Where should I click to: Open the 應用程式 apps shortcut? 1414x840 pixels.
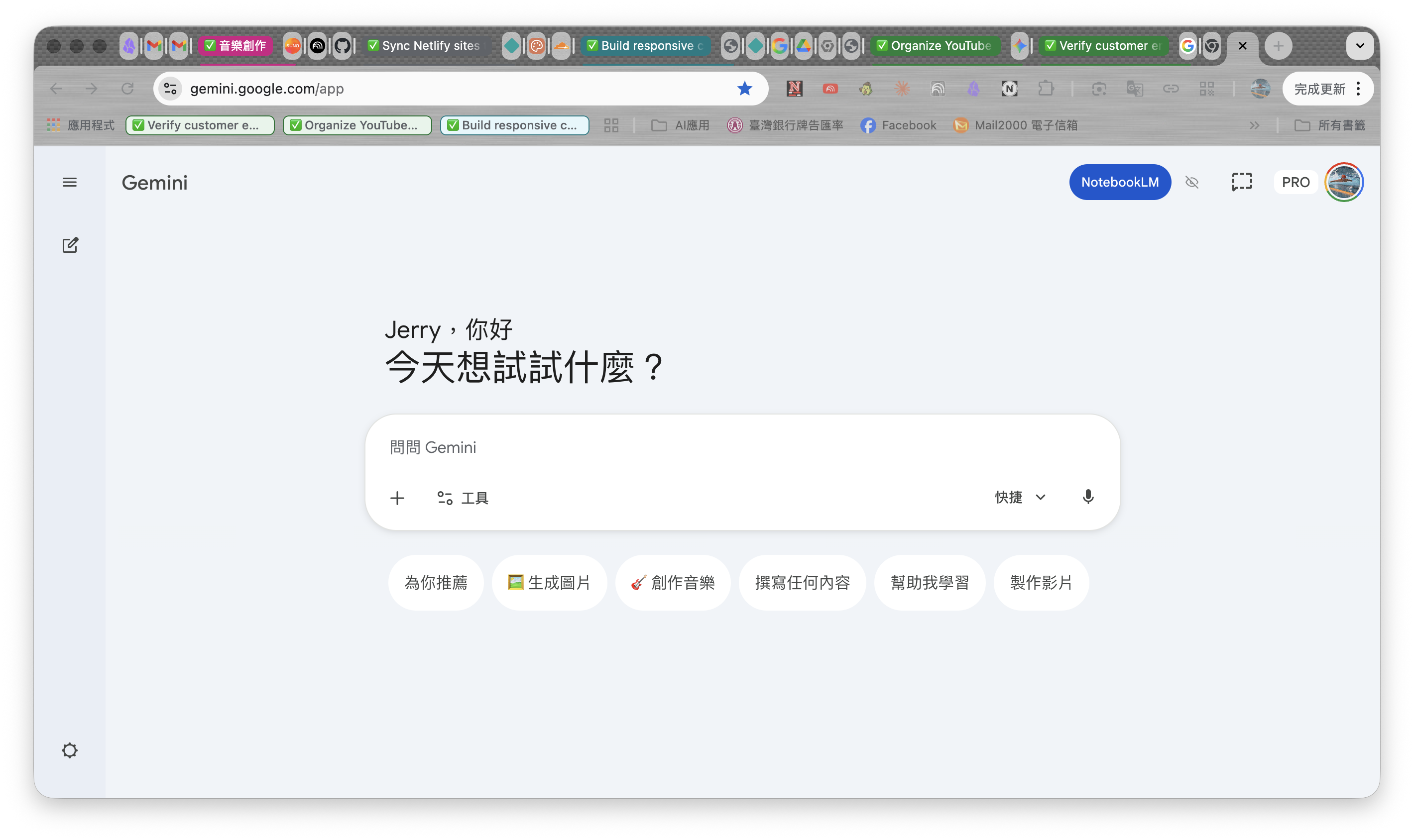coord(81,125)
